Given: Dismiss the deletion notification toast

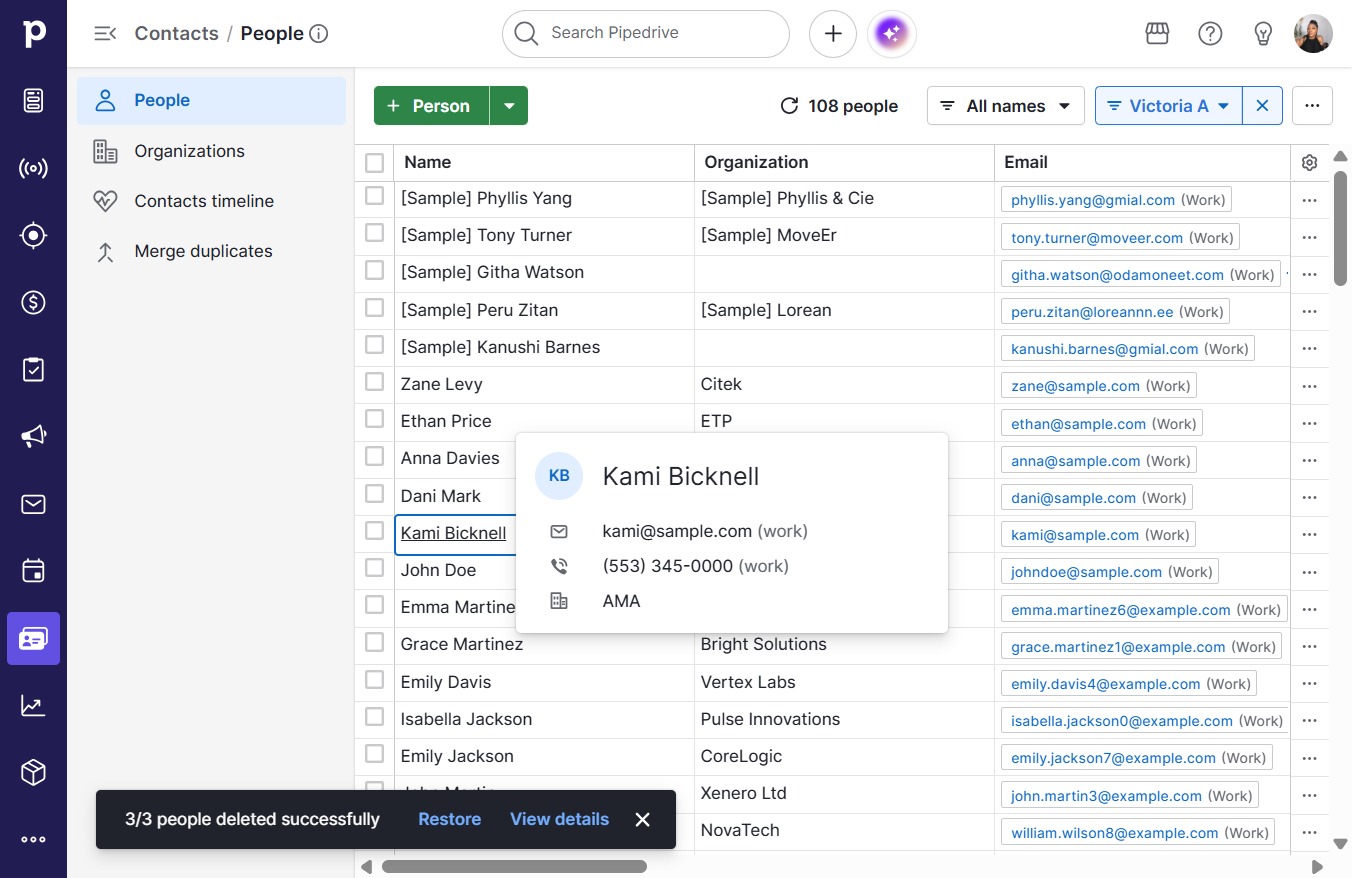Looking at the screenshot, I should click(643, 820).
